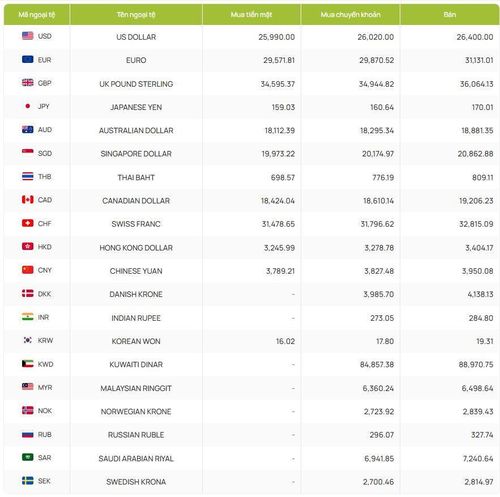500x497 pixels.
Task: Select the SINGAPORE DOLLAR row name
Action: 136,154
